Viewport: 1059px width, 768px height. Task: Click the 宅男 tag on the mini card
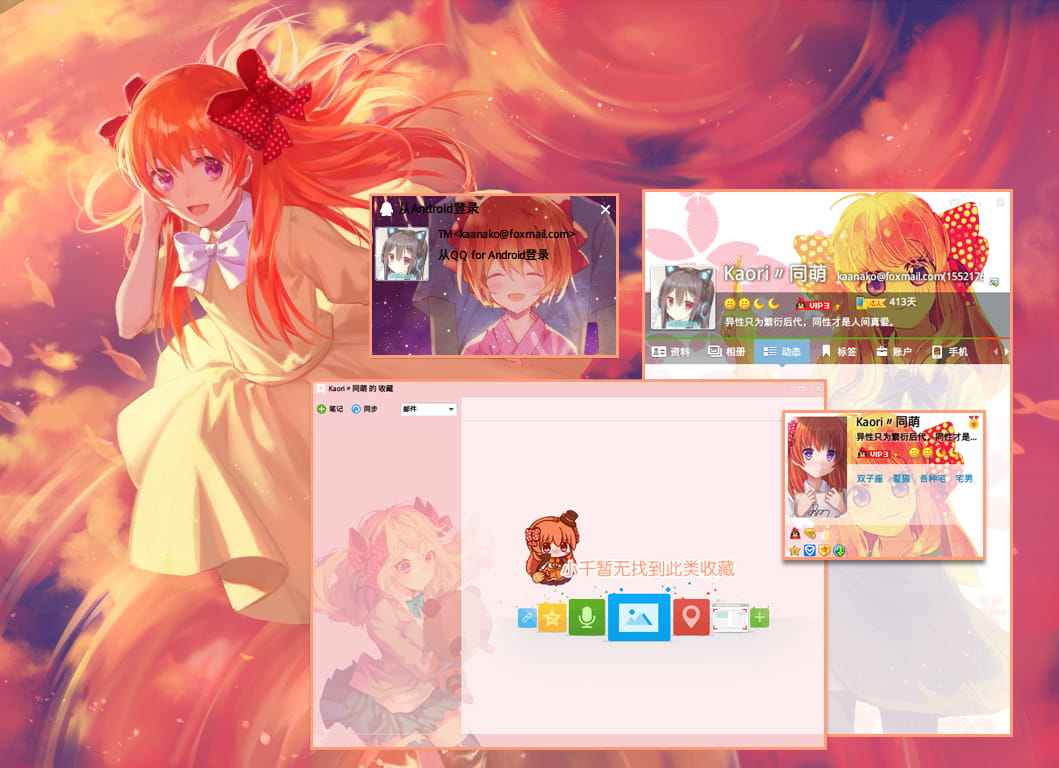pyautogui.click(x=964, y=478)
